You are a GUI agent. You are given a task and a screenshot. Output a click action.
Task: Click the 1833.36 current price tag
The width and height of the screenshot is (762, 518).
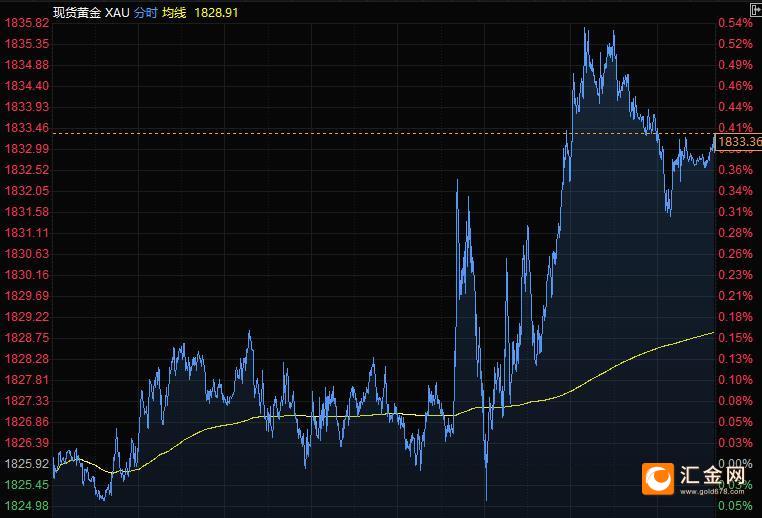point(739,141)
